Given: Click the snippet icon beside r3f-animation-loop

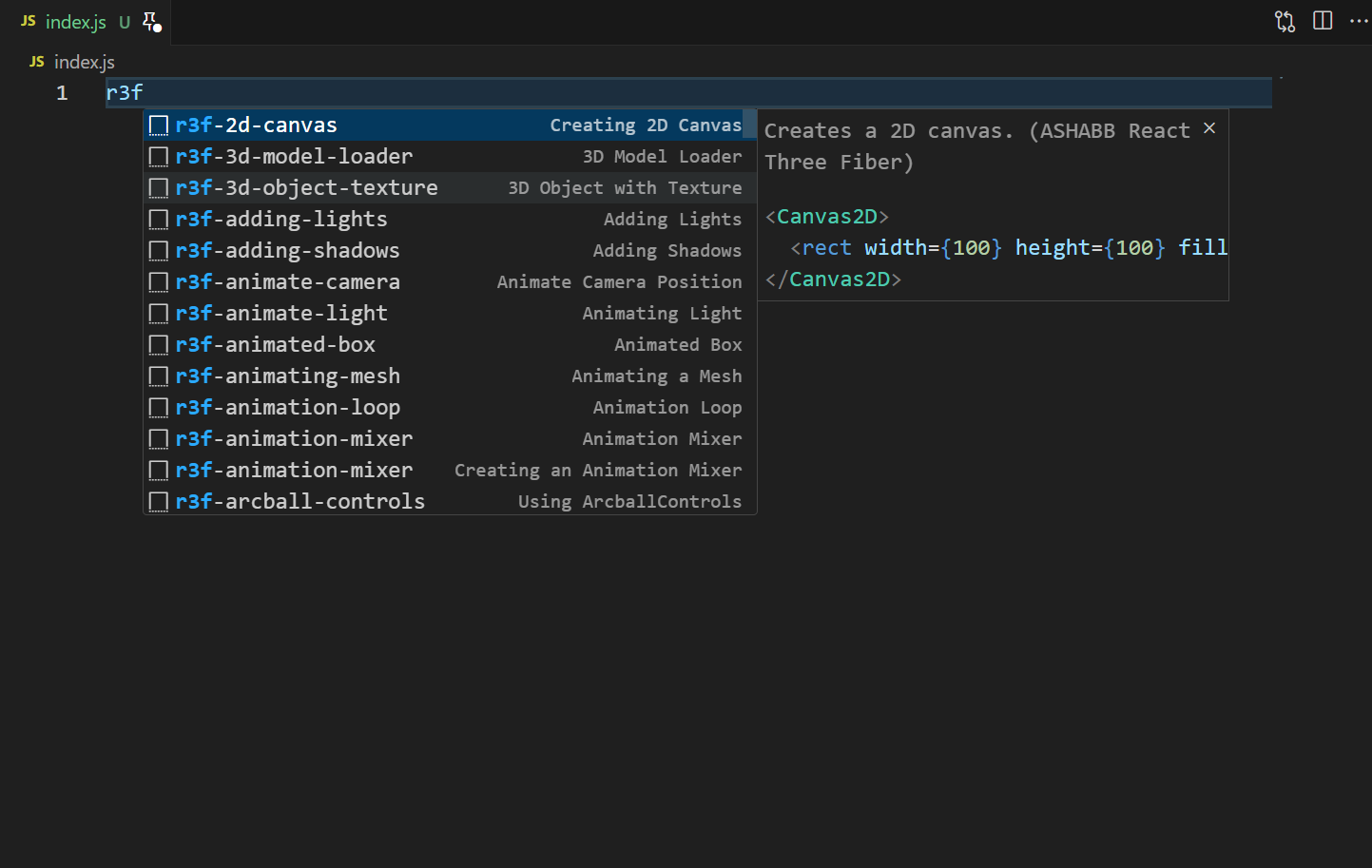Looking at the screenshot, I should pyautogui.click(x=159, y=408).
